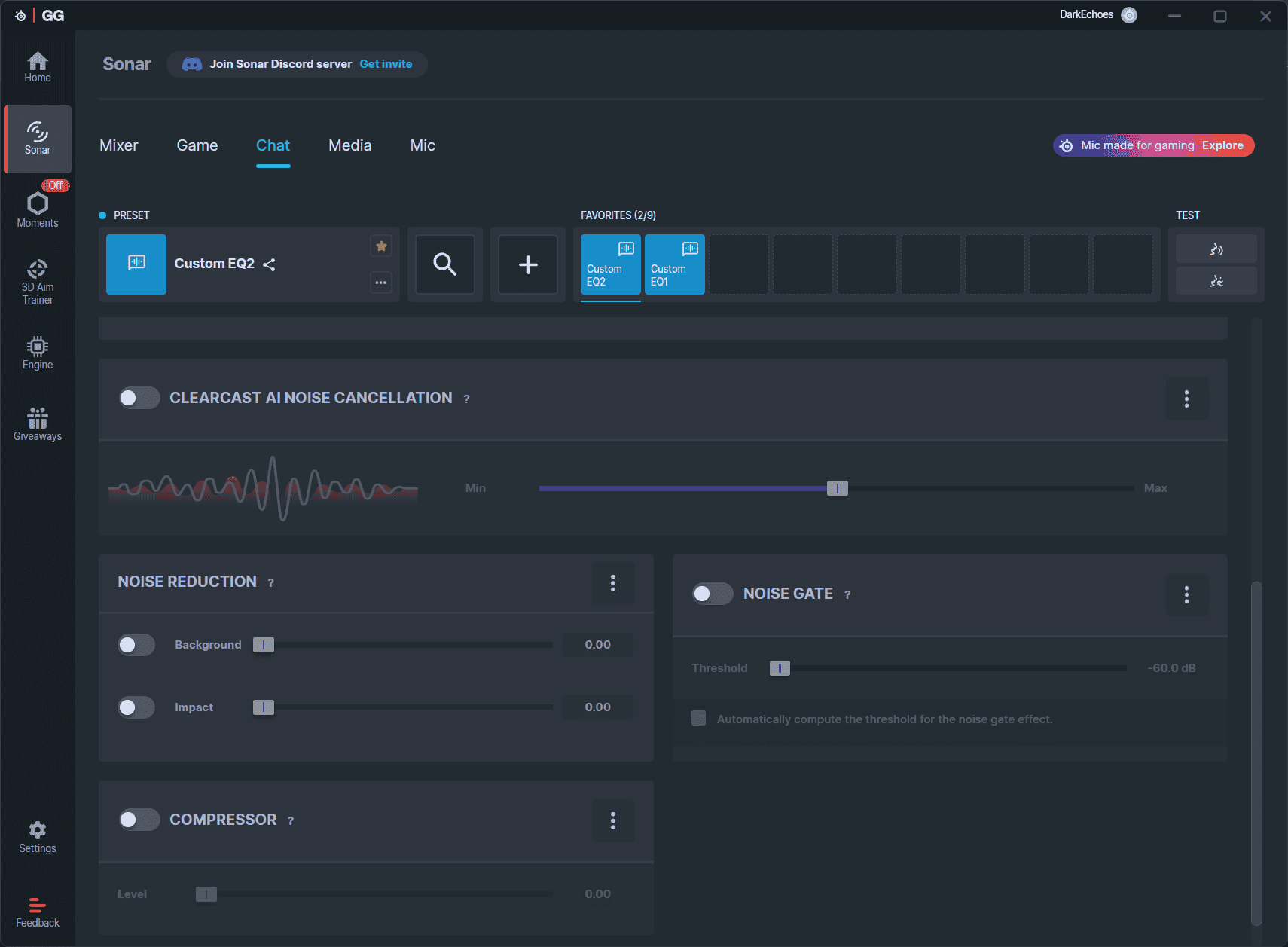Screen dimensions: 1288x947
Task: Open Compressor three-dot options menu
Action: click(612, 820)
